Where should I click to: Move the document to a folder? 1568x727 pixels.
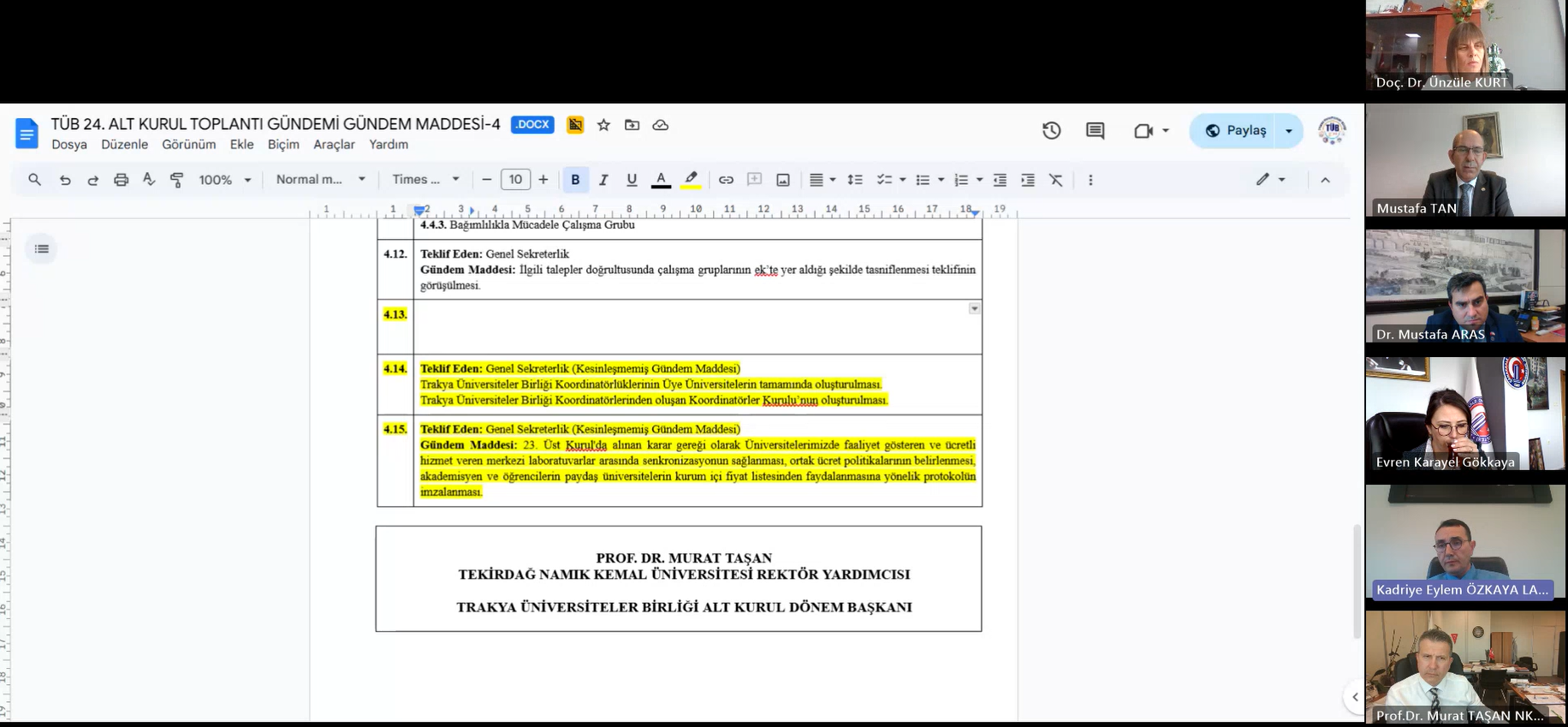coord(632,125)
